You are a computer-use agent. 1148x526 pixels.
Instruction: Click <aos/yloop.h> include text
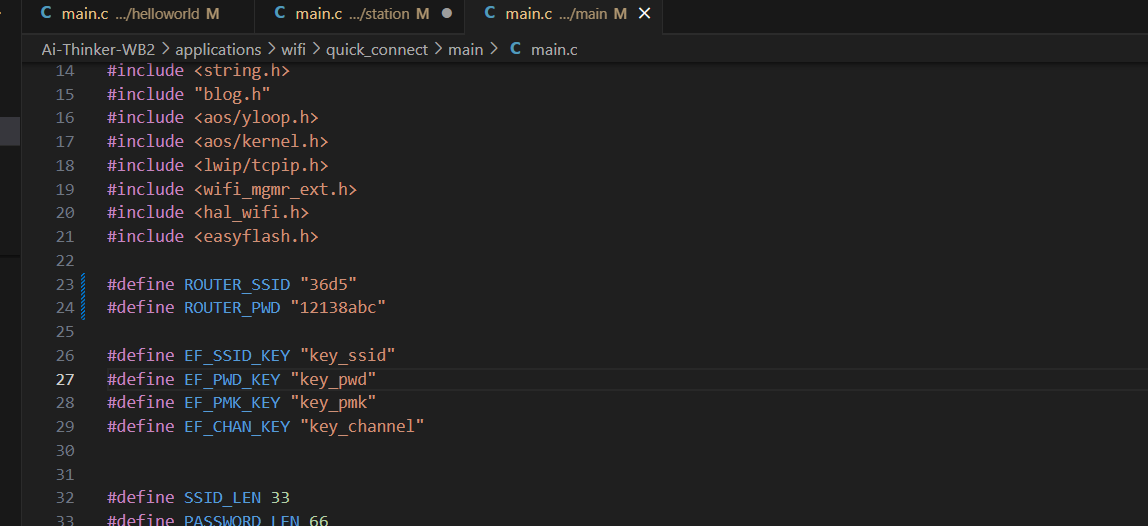coord(256,117)
